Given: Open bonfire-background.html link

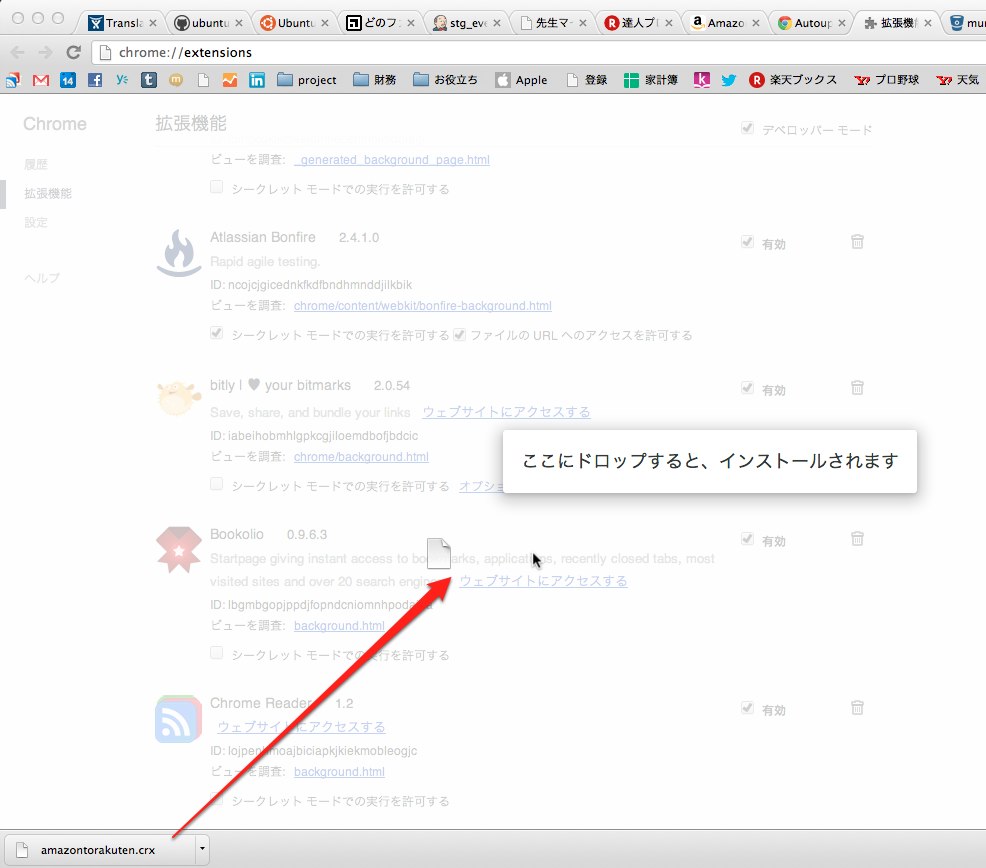Looking at the screenshot, I should pos(423,306).
